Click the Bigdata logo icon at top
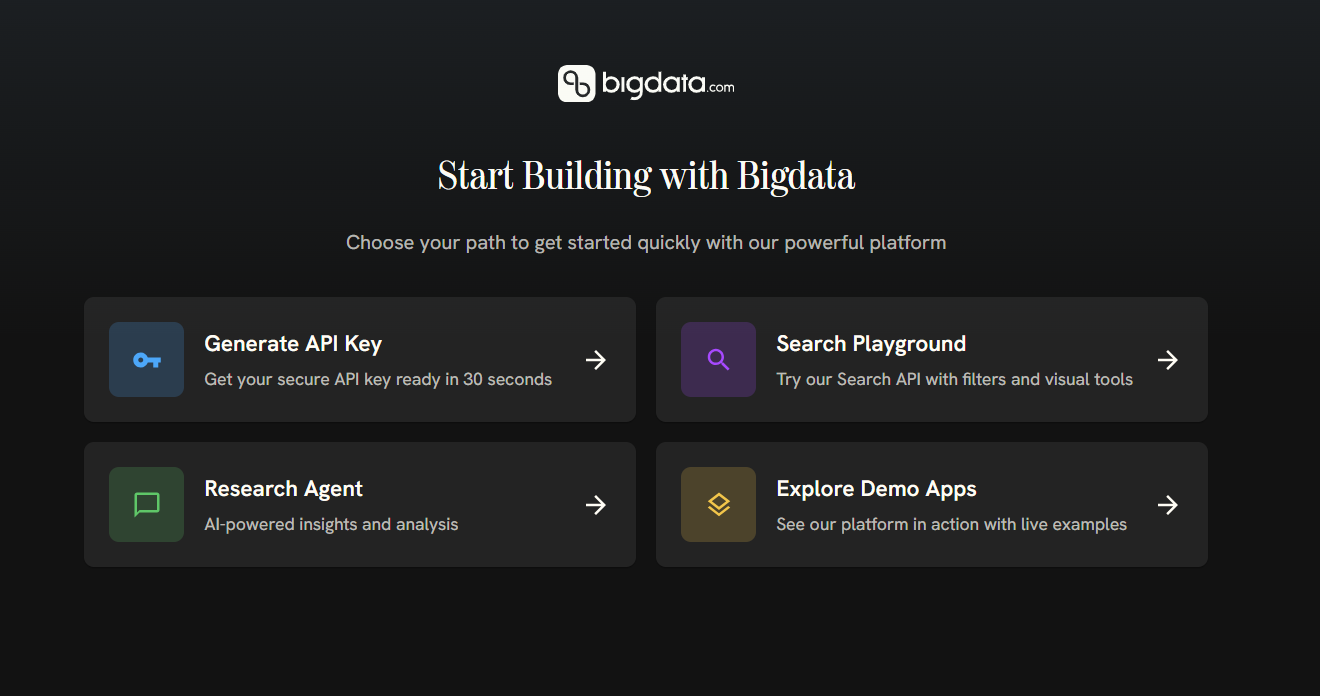Viewport: 1320px width, 696px height. (x=576, y=84)
